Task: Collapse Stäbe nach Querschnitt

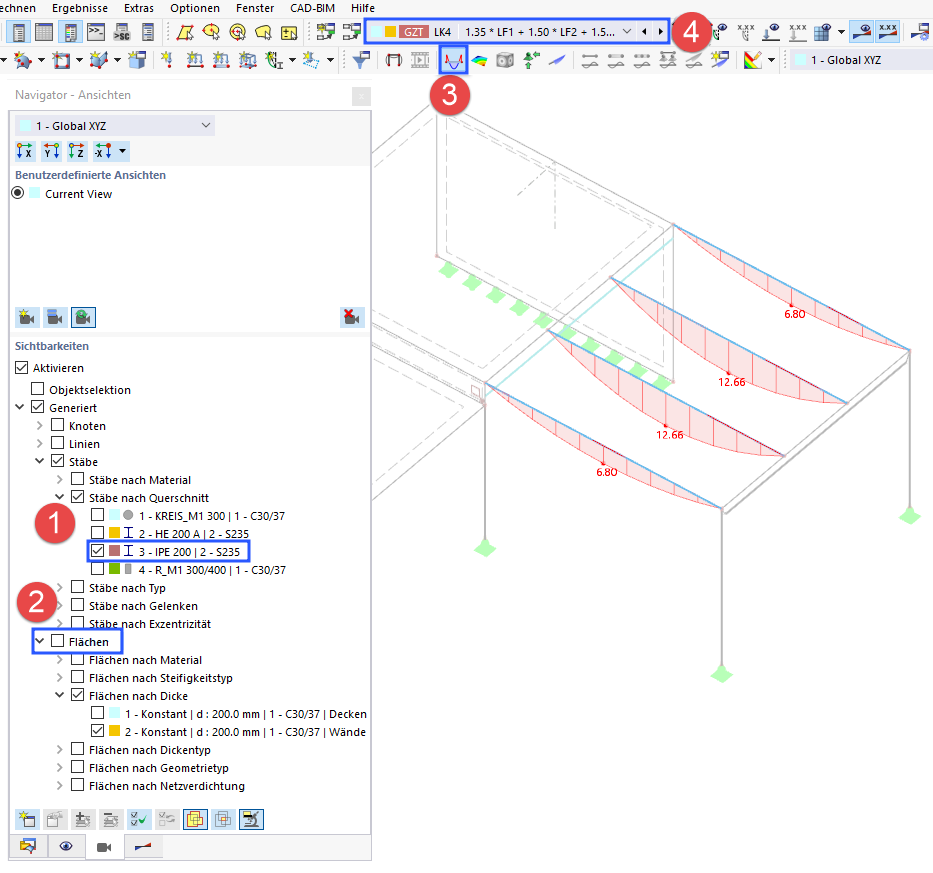Action: point(60,497)
